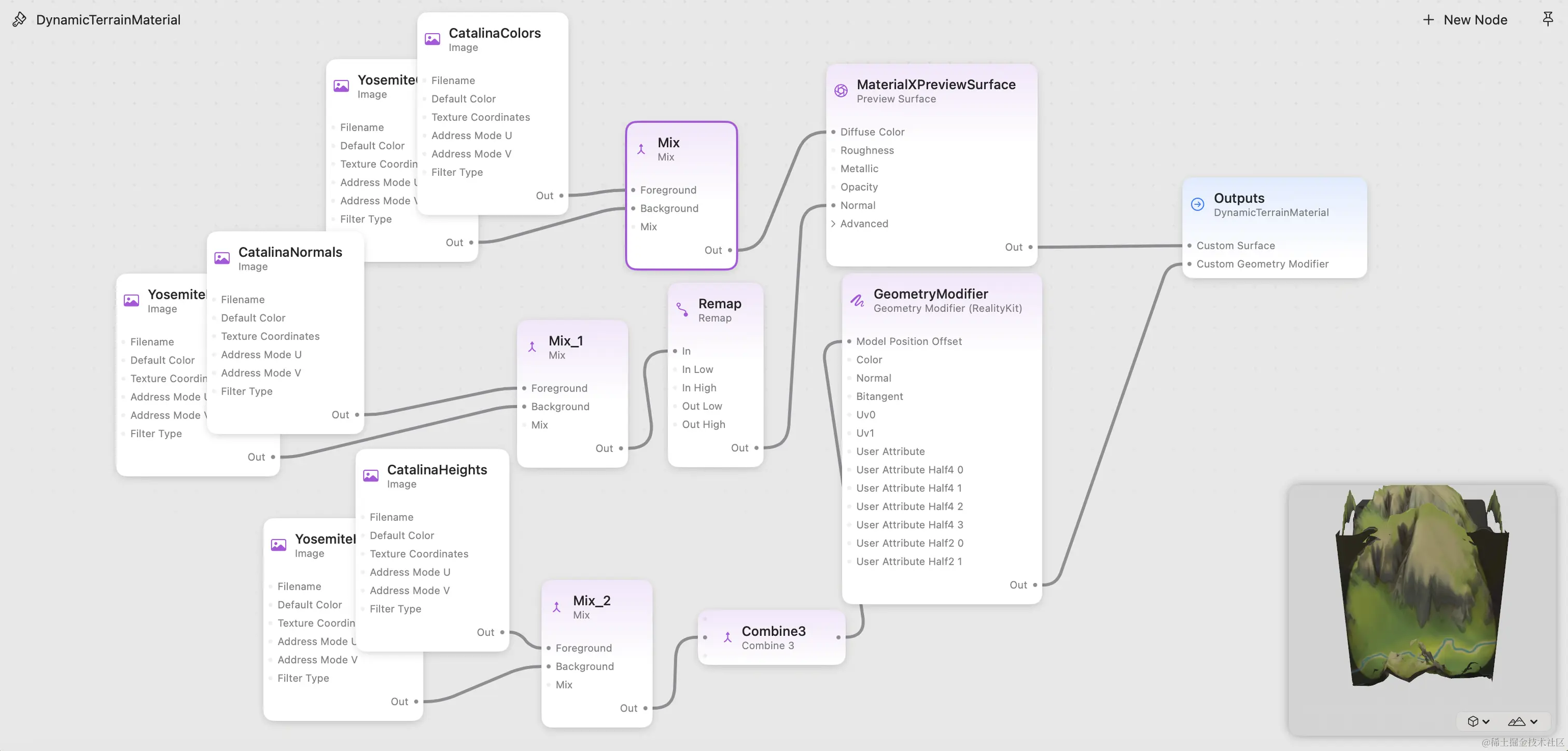Screen dimensions: 1568x751
Task: Click the Outputs node arrow icon
Action: click(1197, 205)
